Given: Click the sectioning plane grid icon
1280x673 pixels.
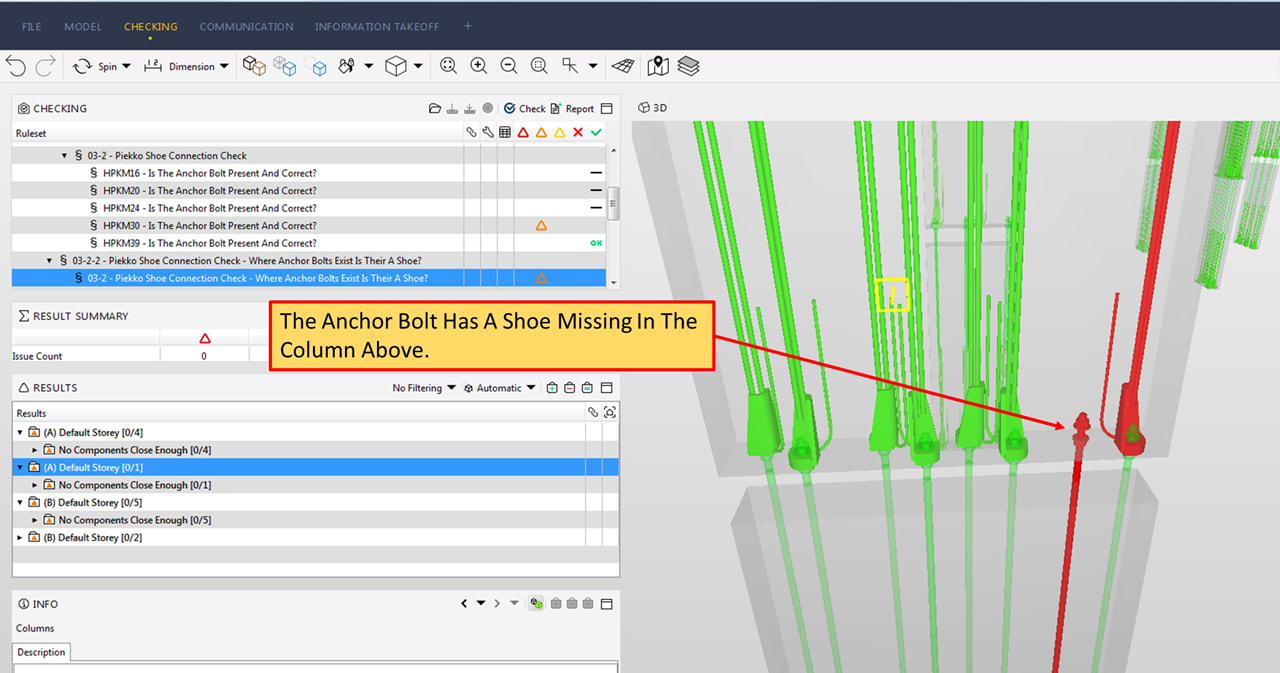Looking at the screenshot, I should (623, 66).
